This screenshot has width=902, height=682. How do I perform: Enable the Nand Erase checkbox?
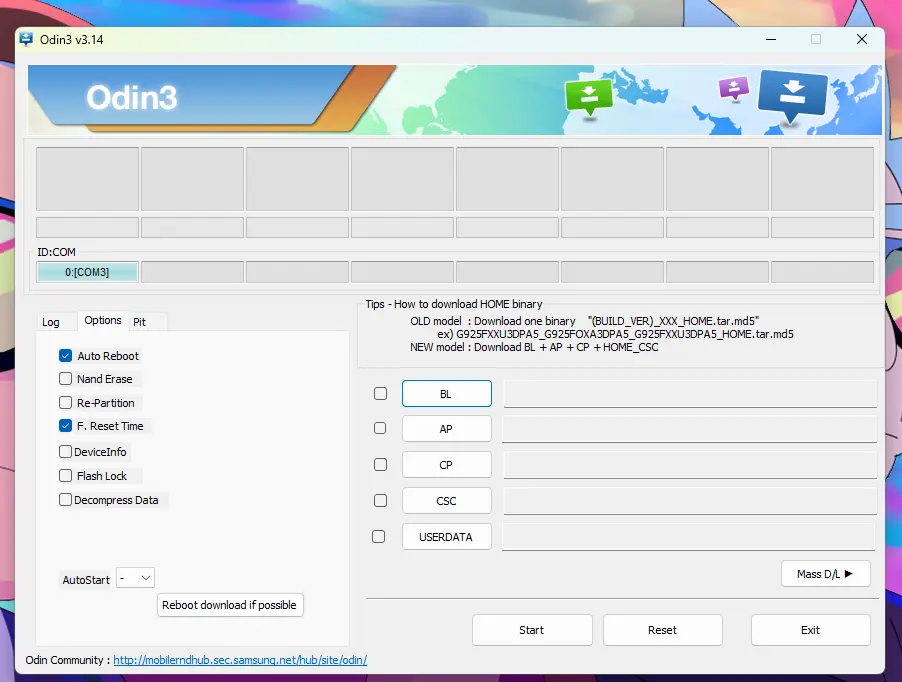(x=66, y=378)
